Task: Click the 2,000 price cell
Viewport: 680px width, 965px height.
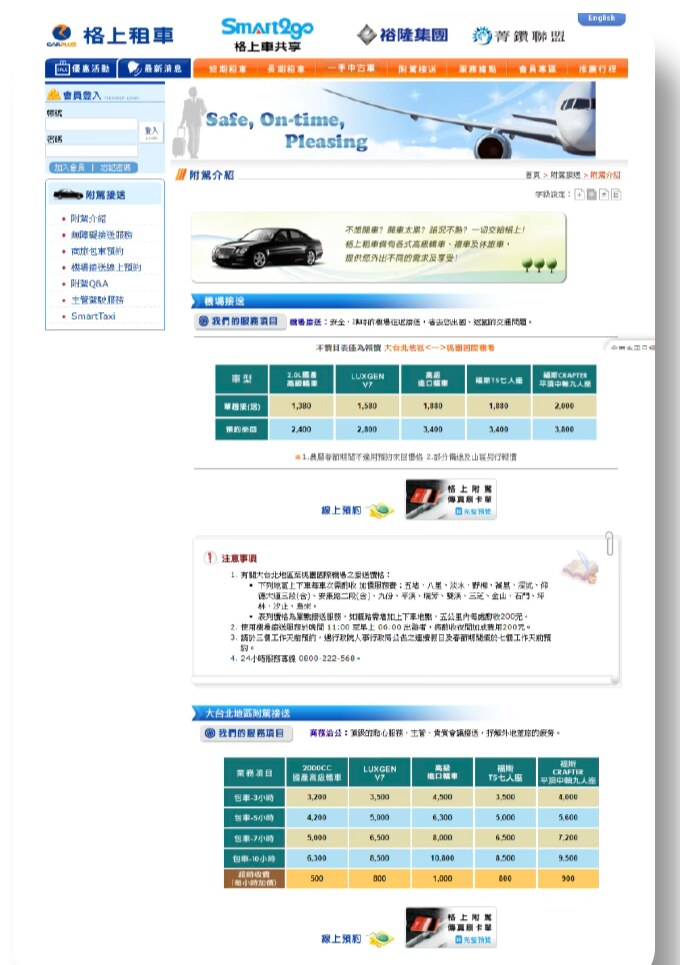Action: (x=564, y=406)
